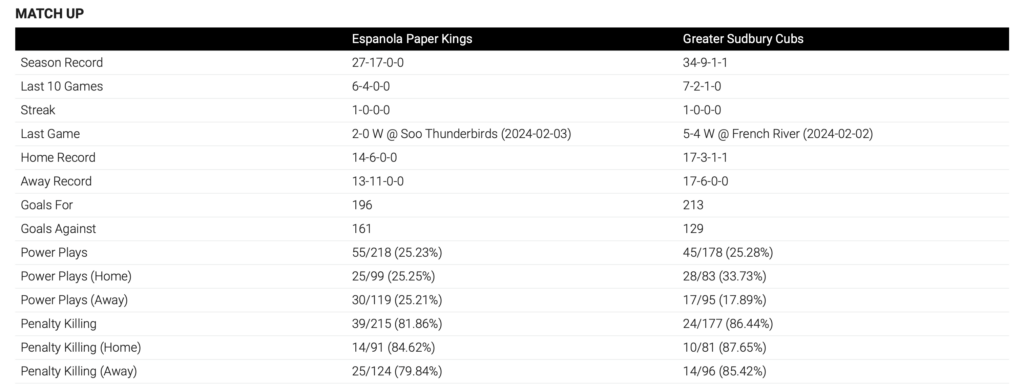Click Sudbury's Goals For value 213

click(x=693, y=205)
